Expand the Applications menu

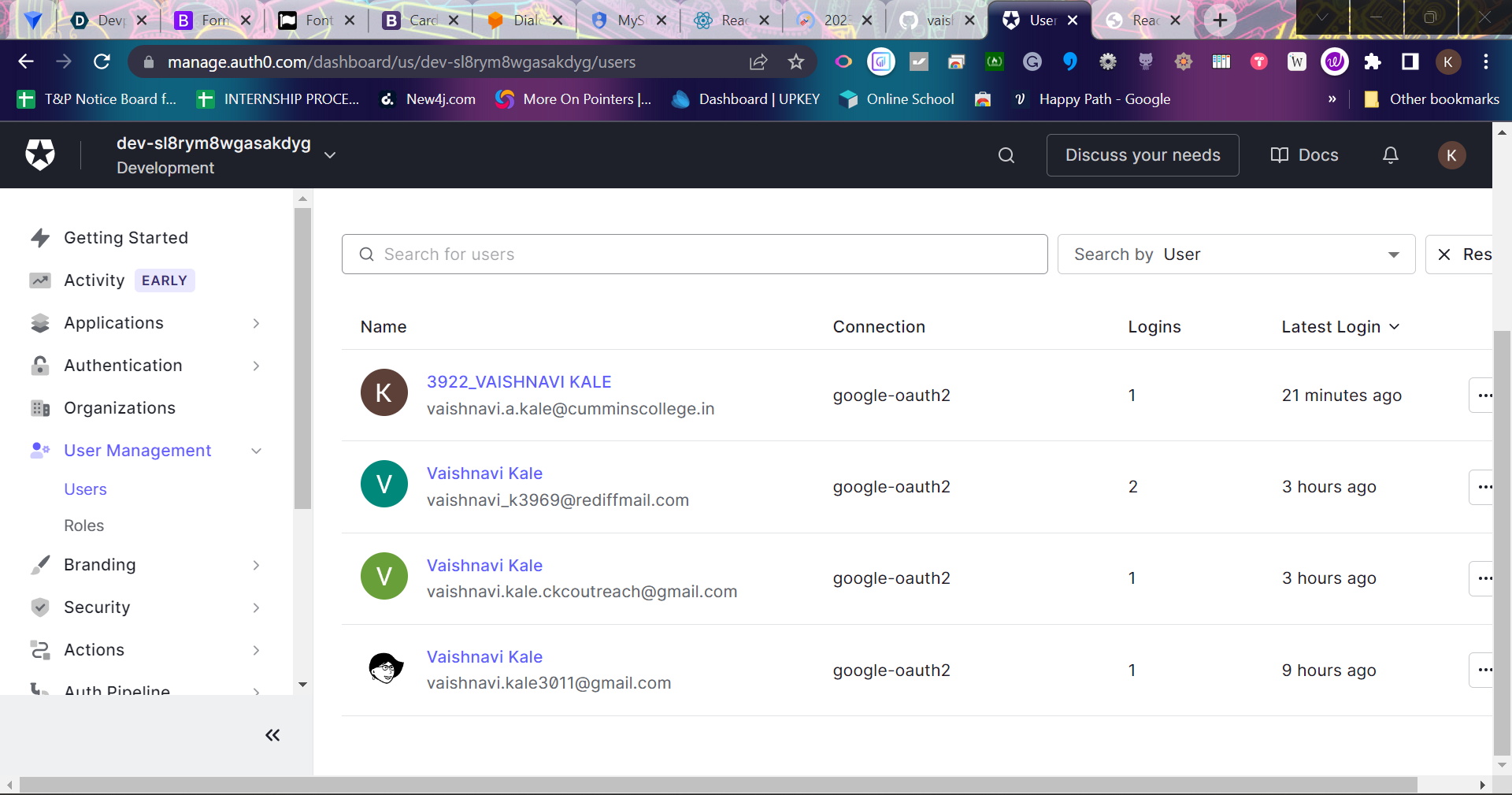pos(256,323)
